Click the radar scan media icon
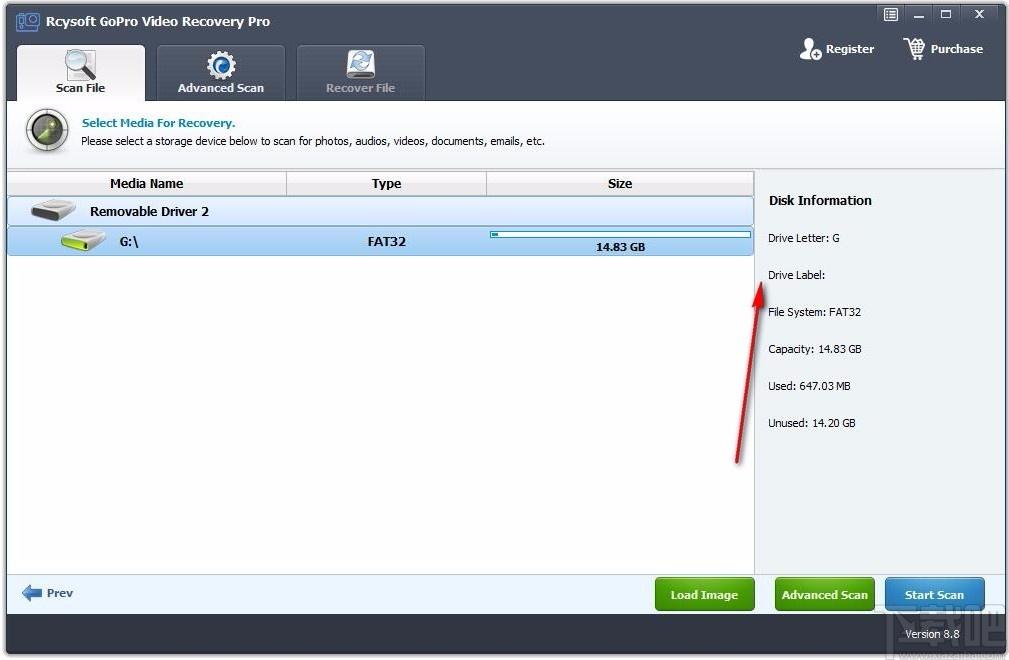Image resolution: width=1009 pixels, height=660 pixels. 47,131
